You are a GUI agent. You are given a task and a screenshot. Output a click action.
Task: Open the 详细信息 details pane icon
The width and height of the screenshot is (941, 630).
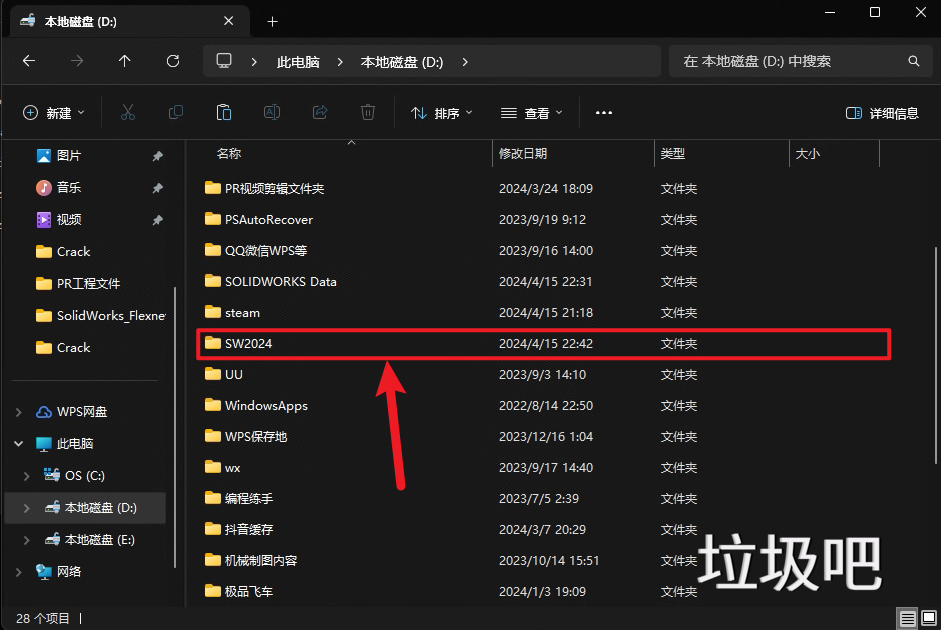[881, 112]
